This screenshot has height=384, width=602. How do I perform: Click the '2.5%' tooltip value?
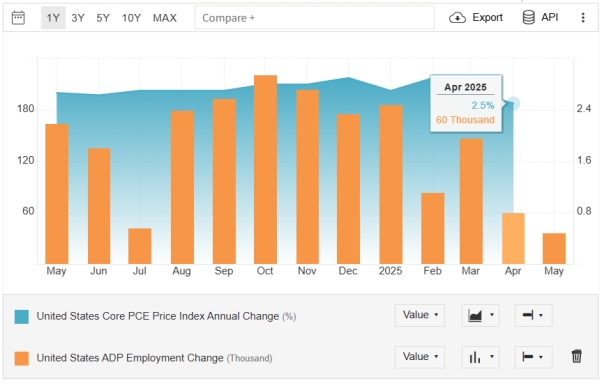483,105
